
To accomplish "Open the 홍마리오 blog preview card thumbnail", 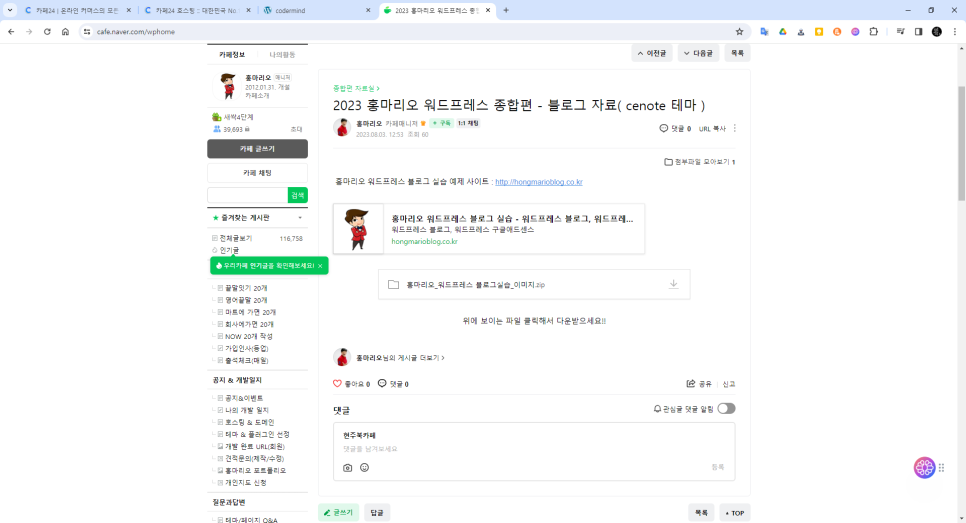I will pos(359,229).
